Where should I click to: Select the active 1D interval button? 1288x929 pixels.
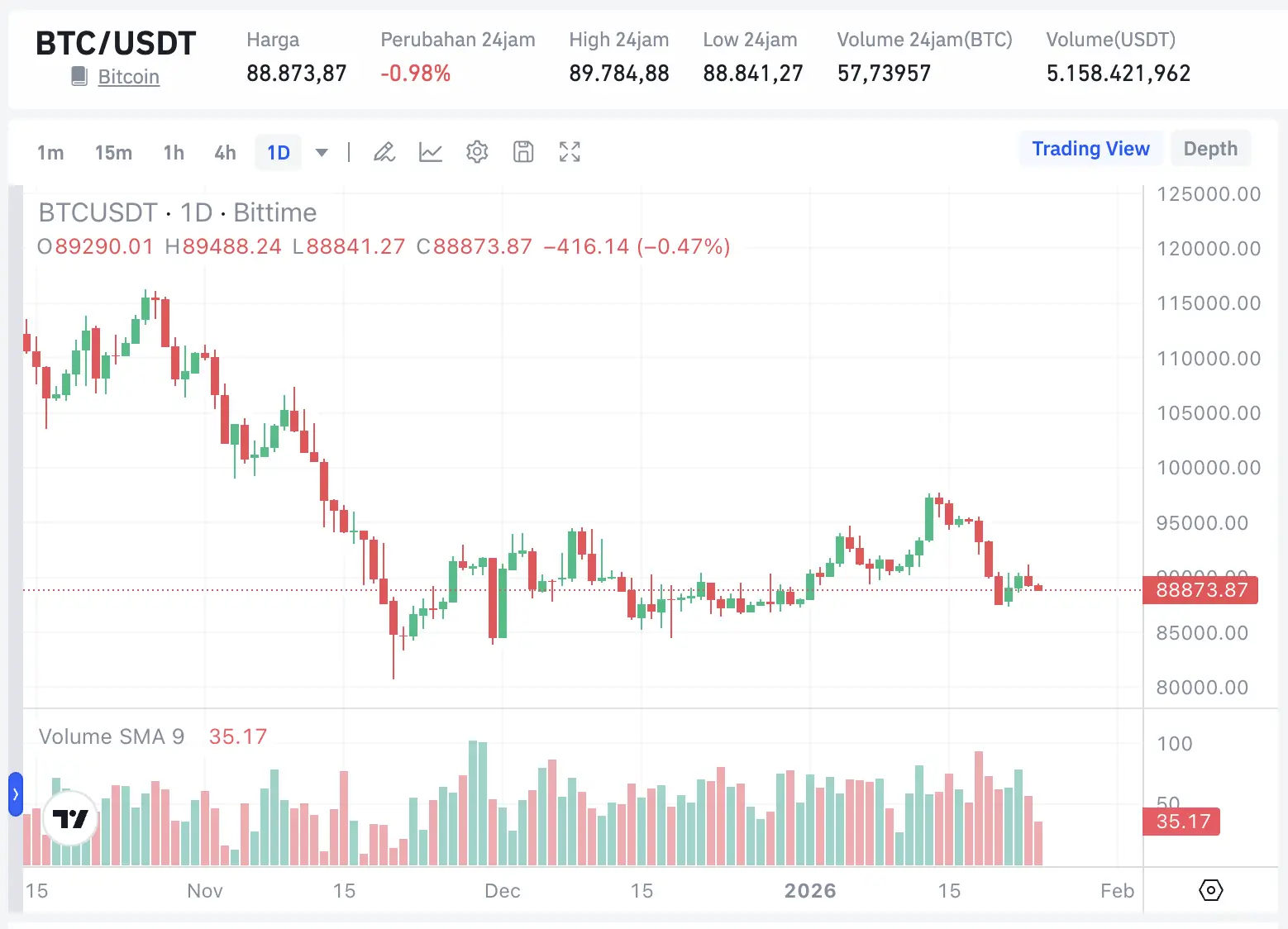pos(278,152)
